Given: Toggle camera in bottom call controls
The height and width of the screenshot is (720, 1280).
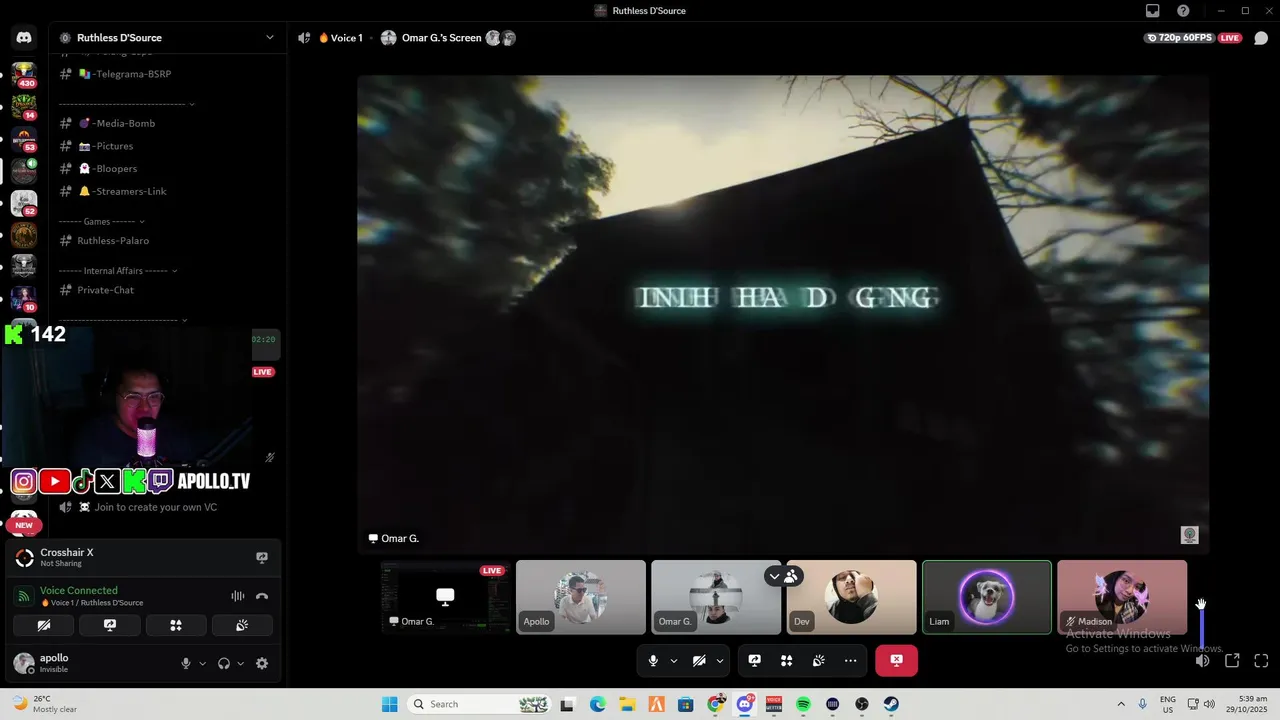Looking at the screenshot, I should click(x=699, y=660).
